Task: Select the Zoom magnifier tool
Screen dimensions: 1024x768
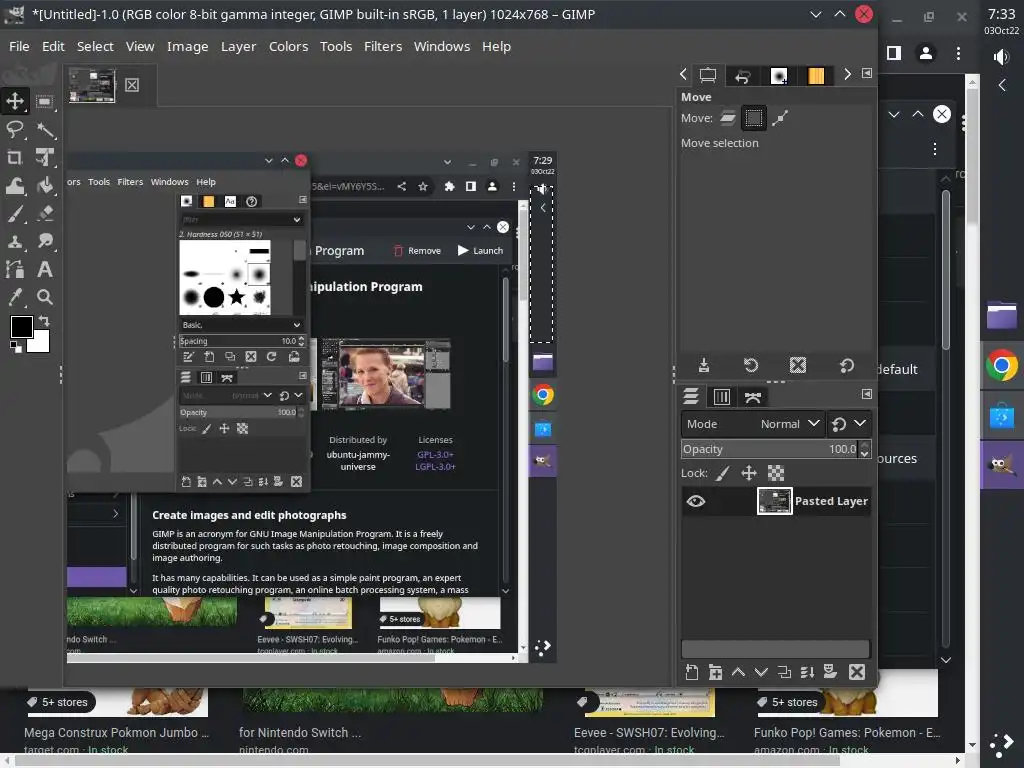Action: (44, 298)
